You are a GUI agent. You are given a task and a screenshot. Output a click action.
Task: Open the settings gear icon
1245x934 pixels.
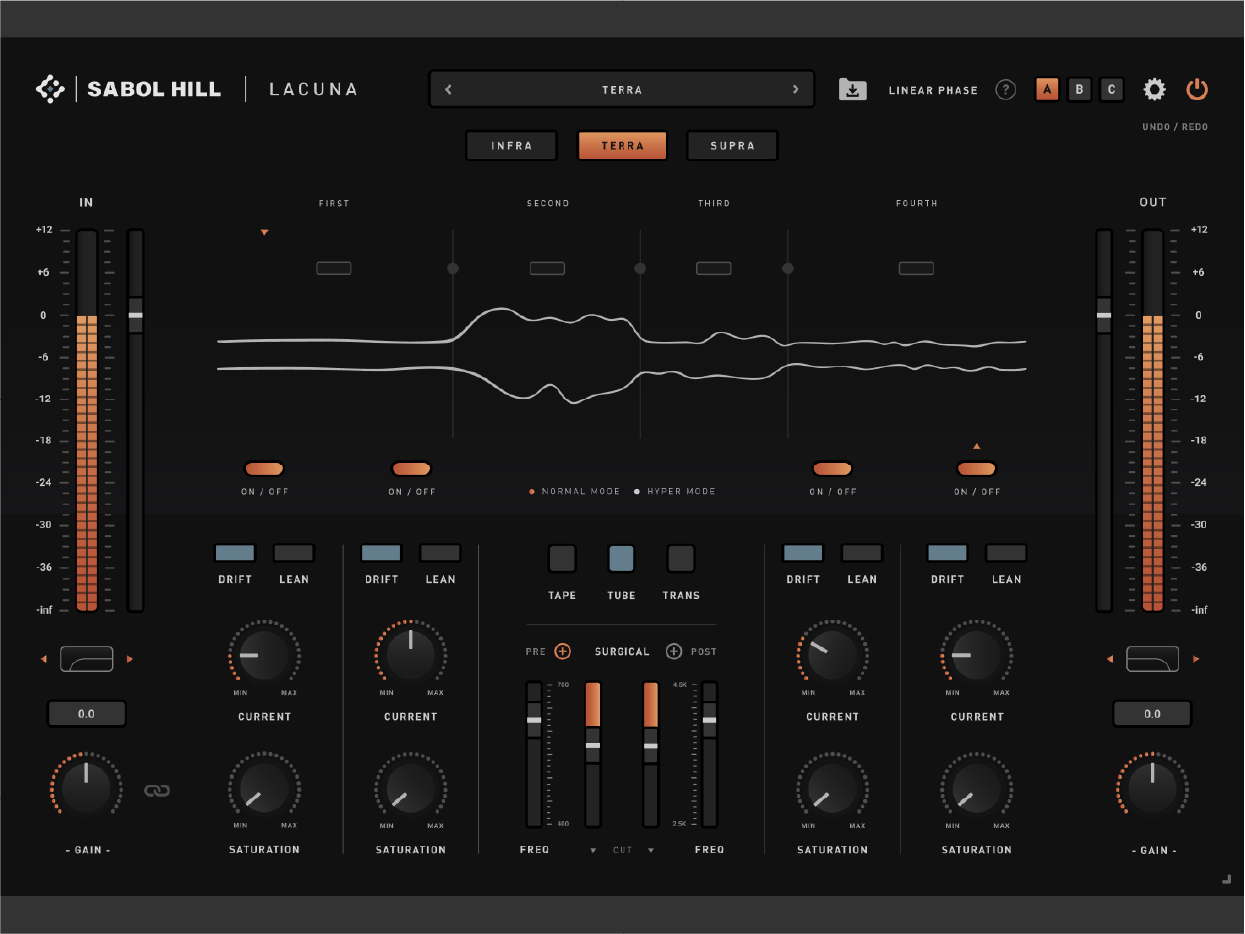coord(1155,90)
